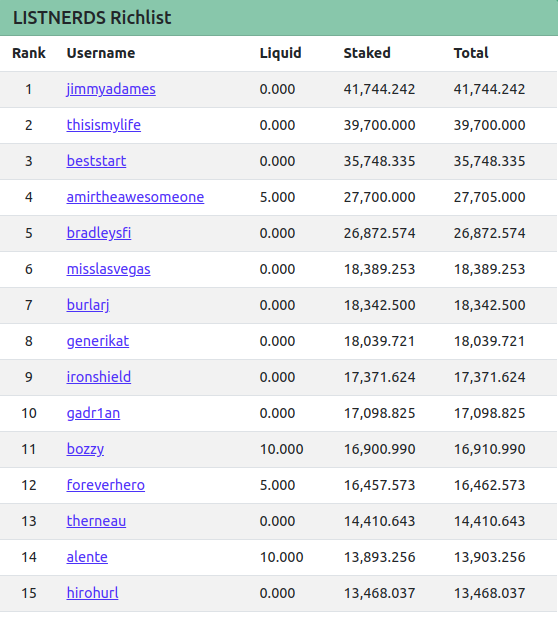Click rank number 1 cell

point(29,89)
